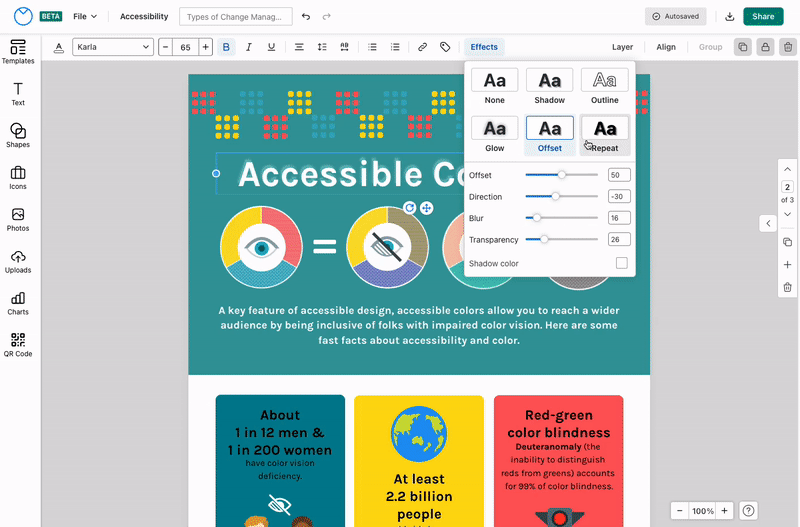800x527 pixels.
Task: Open the Uploads sidebar panel
Action: (x=18, y=261)
